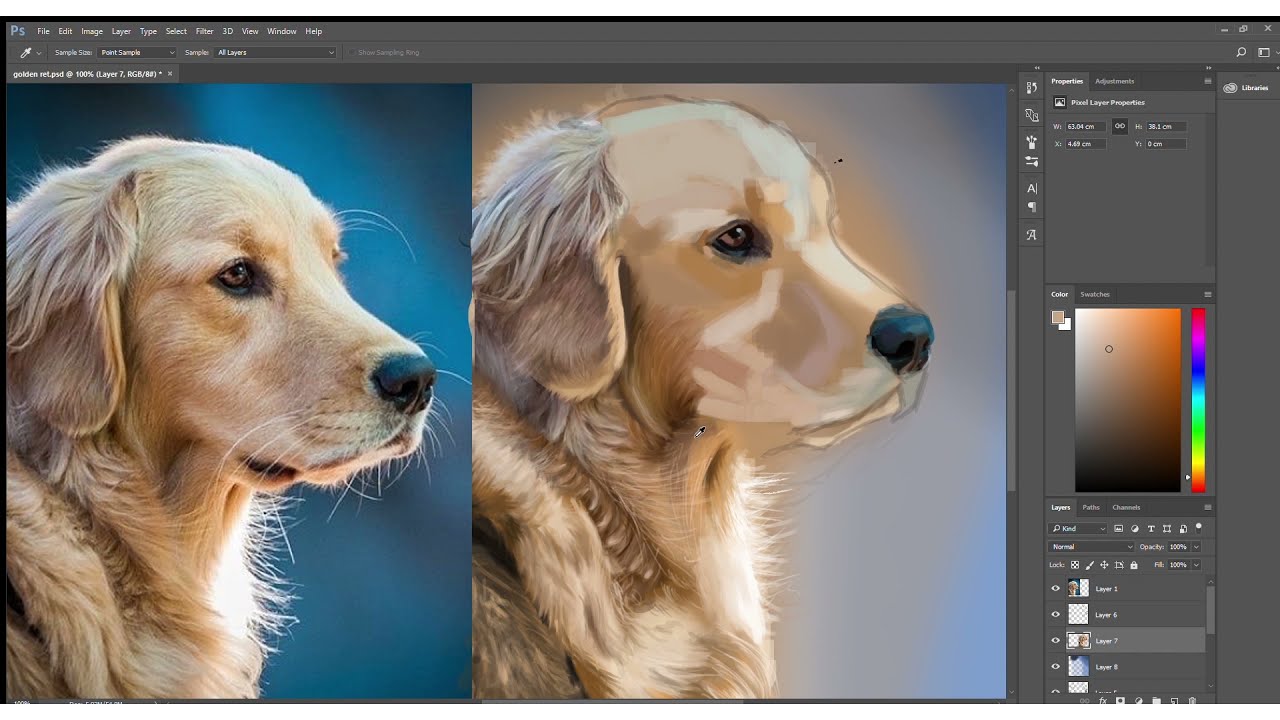This screenshot has height=720, width=1280.
Task: Open the Normal blend mode dropdown
Action: coord(1091,547)
